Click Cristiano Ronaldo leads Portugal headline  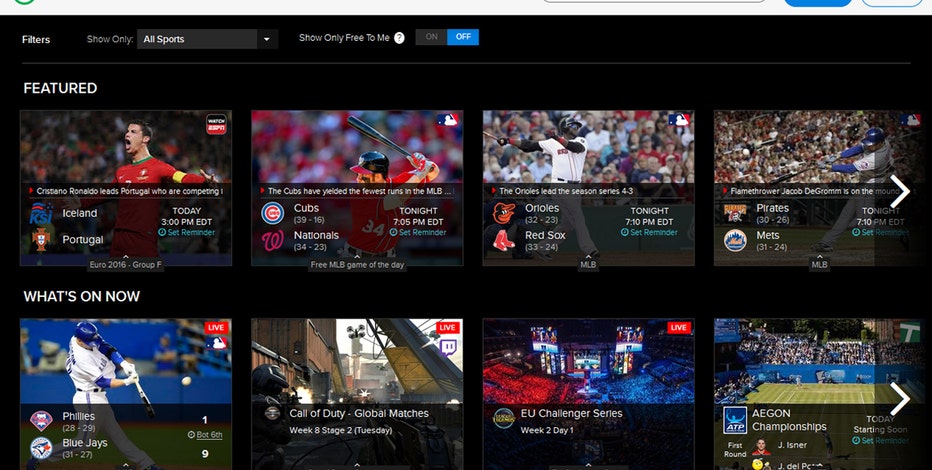(x=129, y=191)
